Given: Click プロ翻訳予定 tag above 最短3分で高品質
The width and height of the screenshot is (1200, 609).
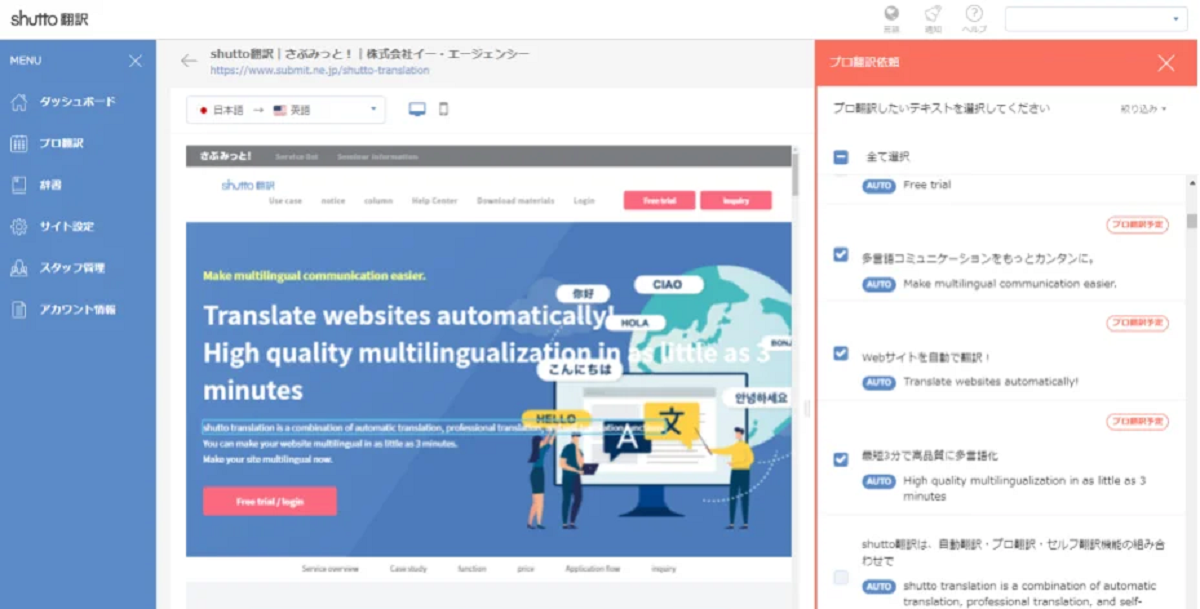Looking at the screenshot, I should coord(1137,422).
